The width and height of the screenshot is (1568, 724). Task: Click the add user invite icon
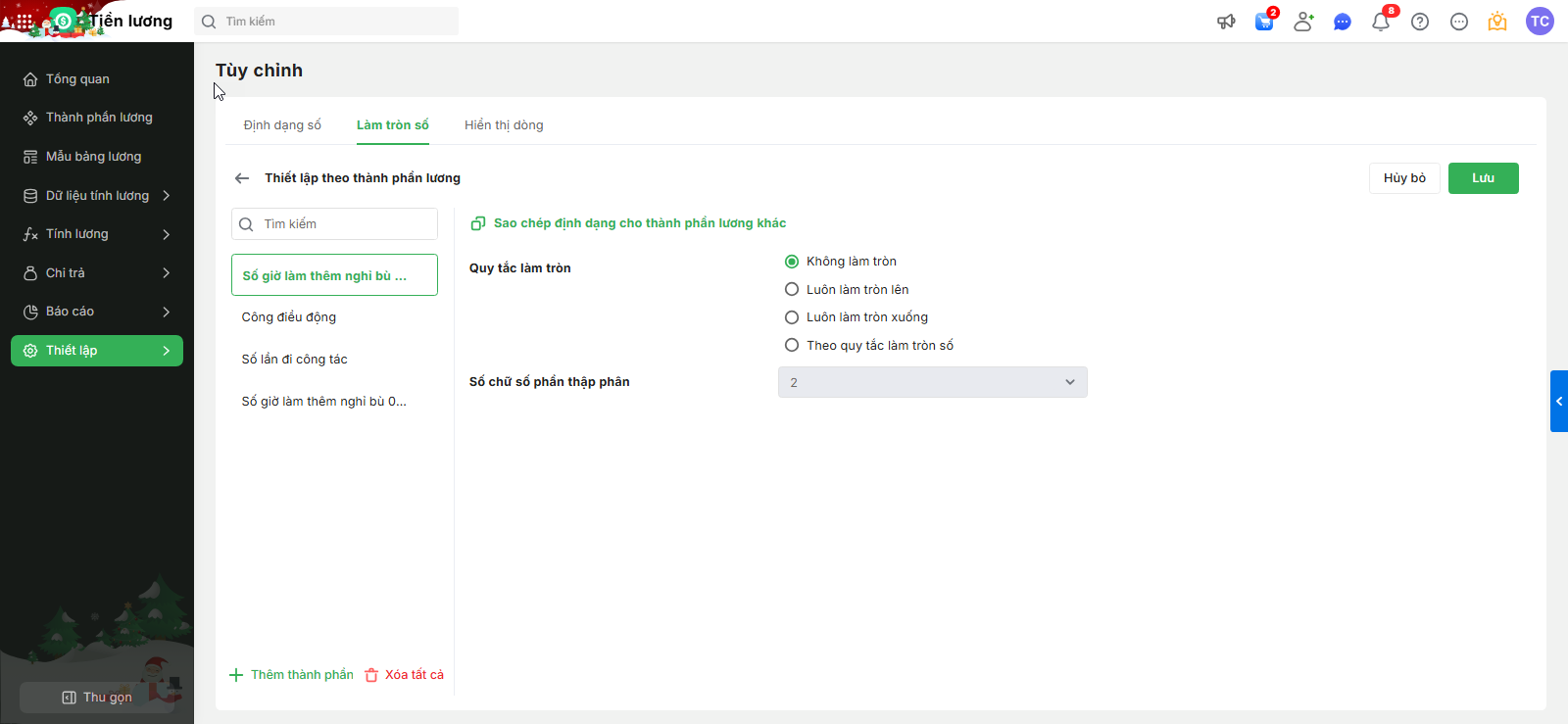1303,22
